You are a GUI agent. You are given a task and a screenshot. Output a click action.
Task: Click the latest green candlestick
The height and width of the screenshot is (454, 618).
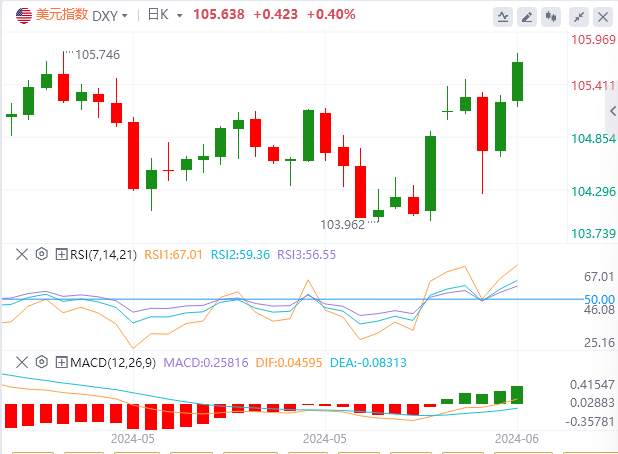(x=517, y=81)
